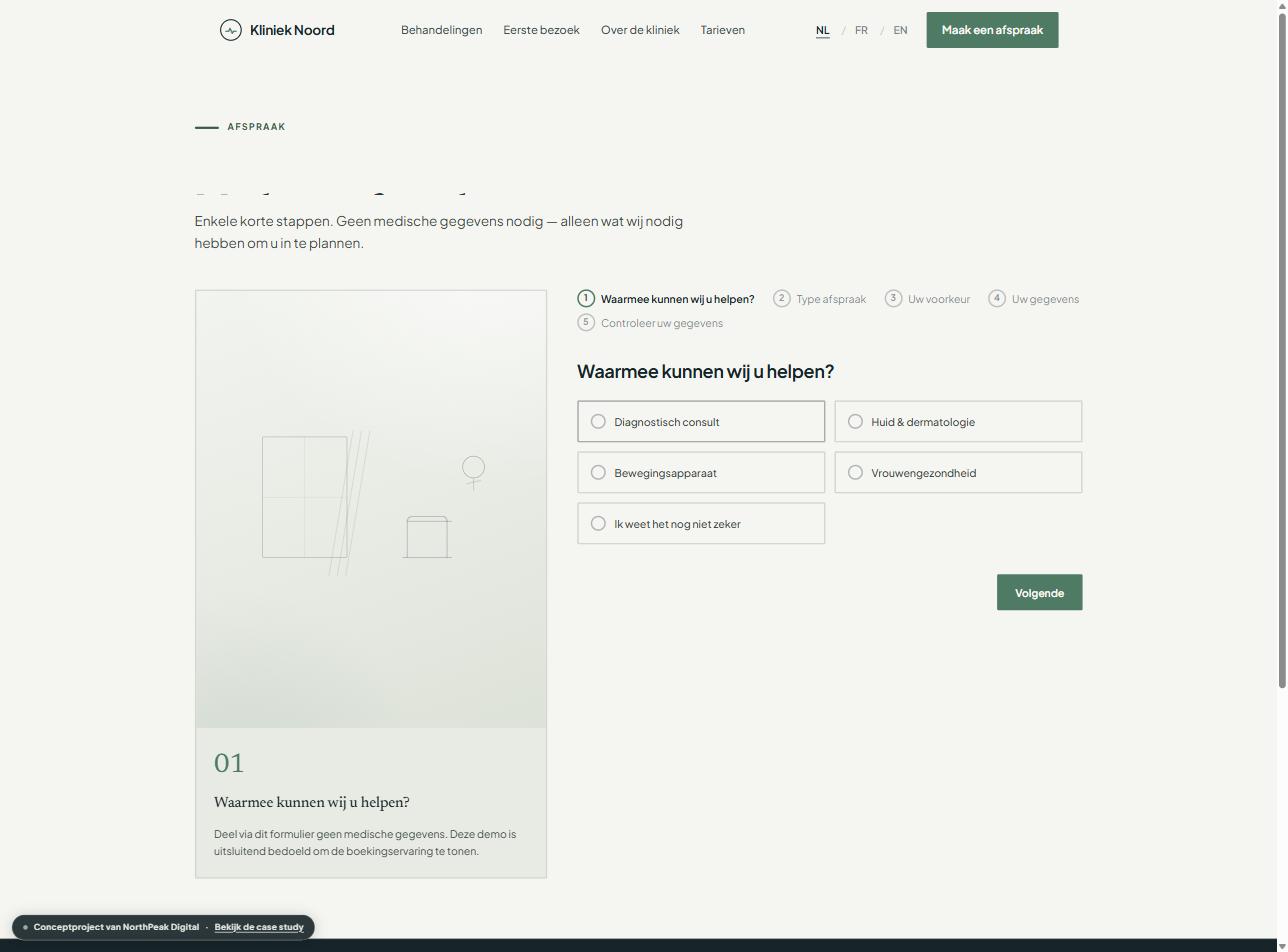The height and width of the screenshot is (952, 1288).
Task: Click the 'Maak een afspraak' button
Action: 992,30
